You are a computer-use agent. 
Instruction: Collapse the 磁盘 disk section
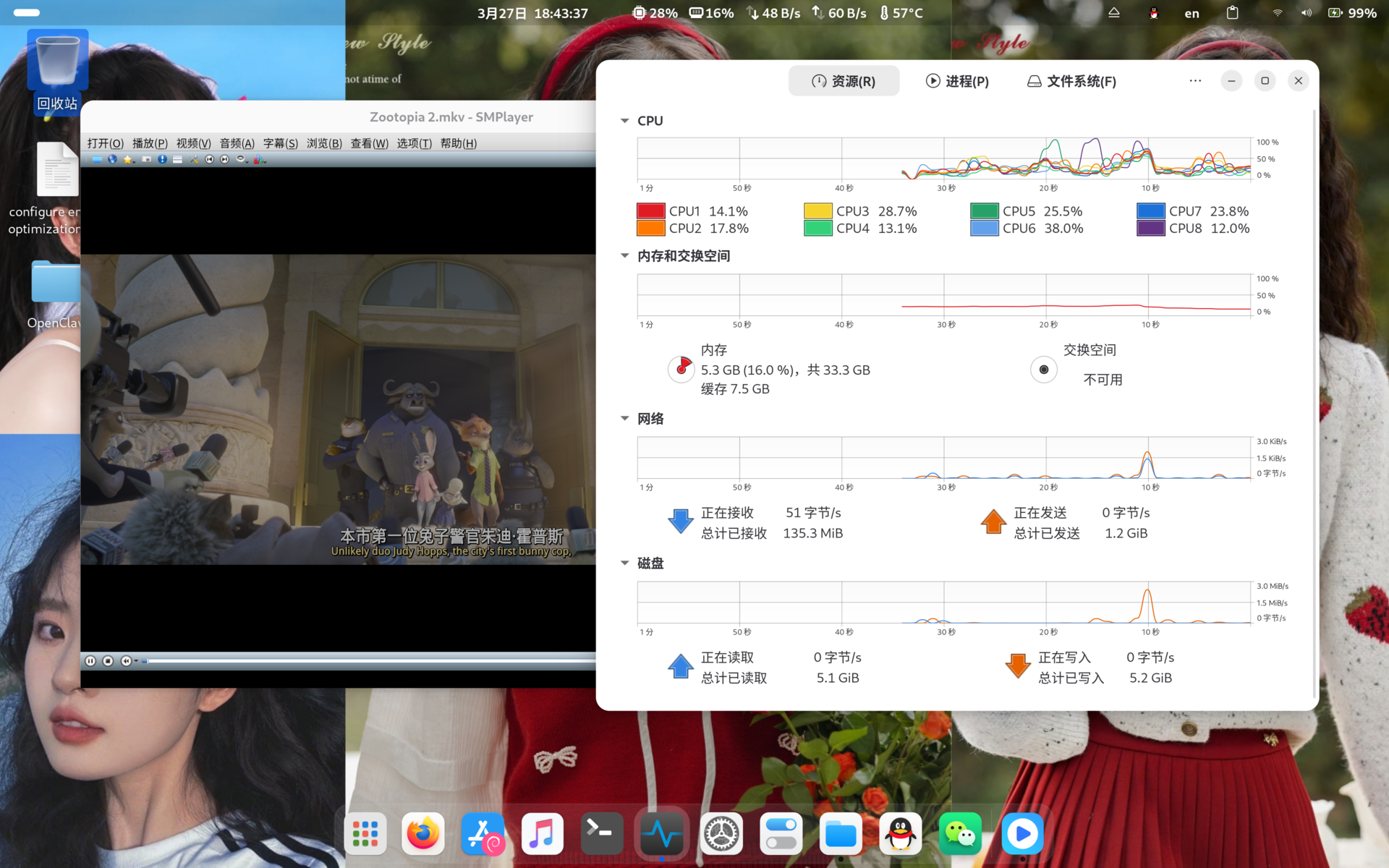pos(625,563)
